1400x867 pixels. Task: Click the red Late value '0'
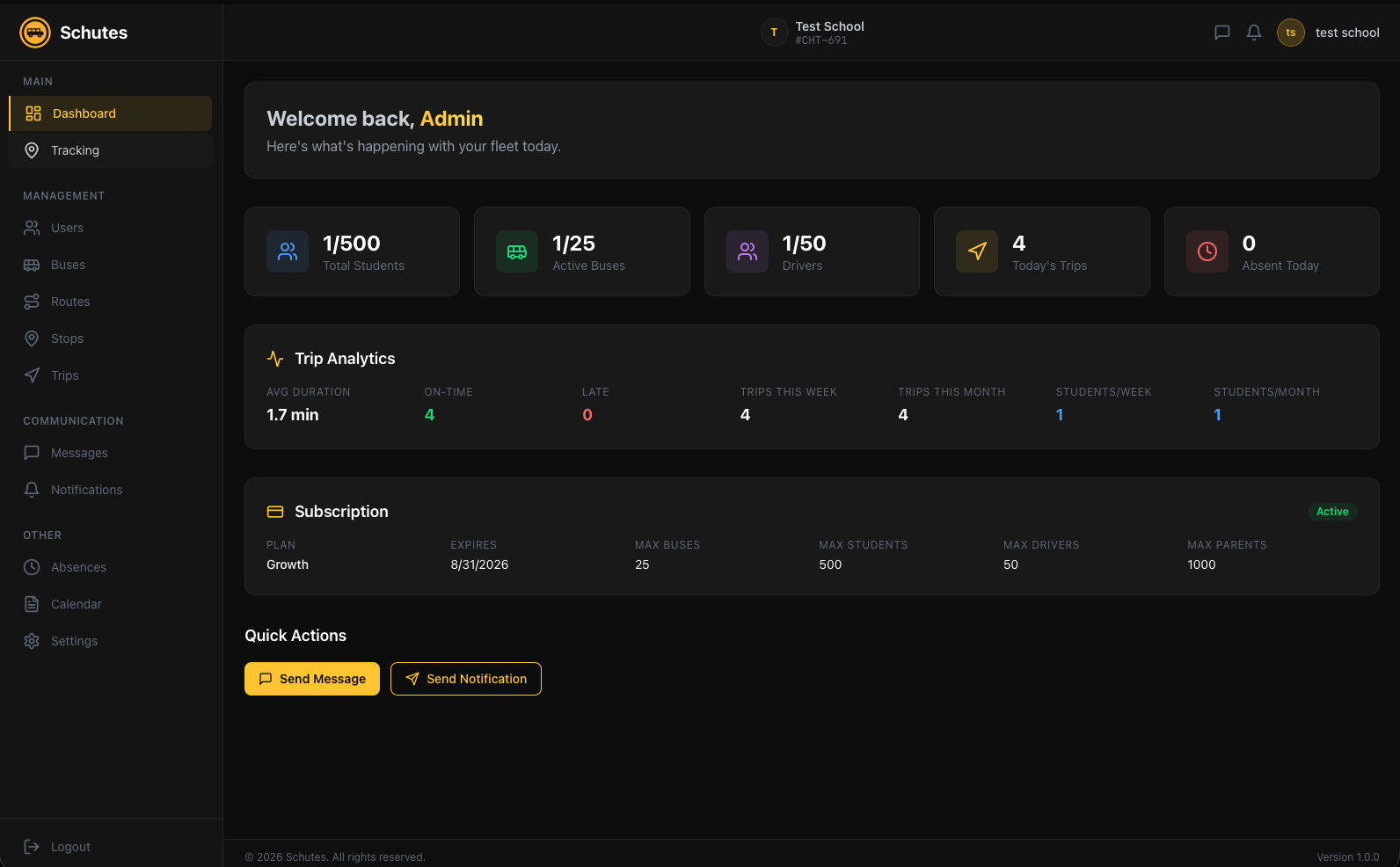(x=587, y=415)
